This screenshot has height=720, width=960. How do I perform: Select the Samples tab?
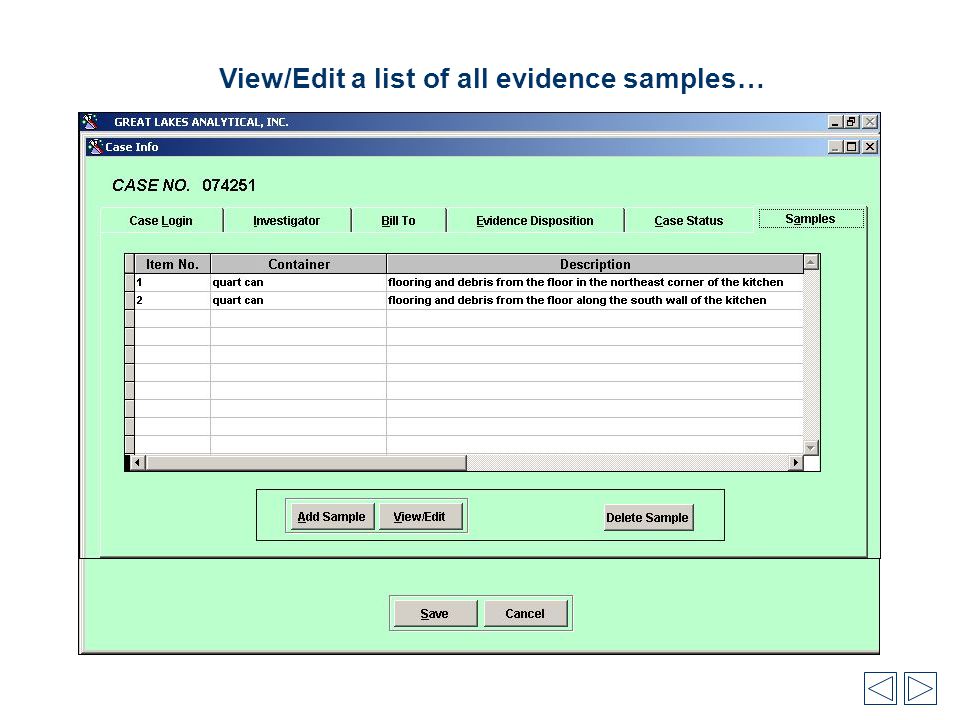[x=810, y=219]
